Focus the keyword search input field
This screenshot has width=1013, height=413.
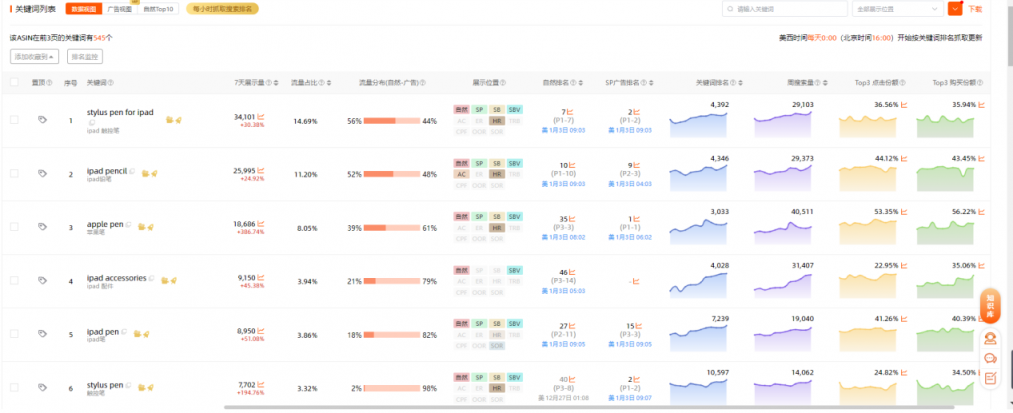pyautogui.click(x=784, y=8)
